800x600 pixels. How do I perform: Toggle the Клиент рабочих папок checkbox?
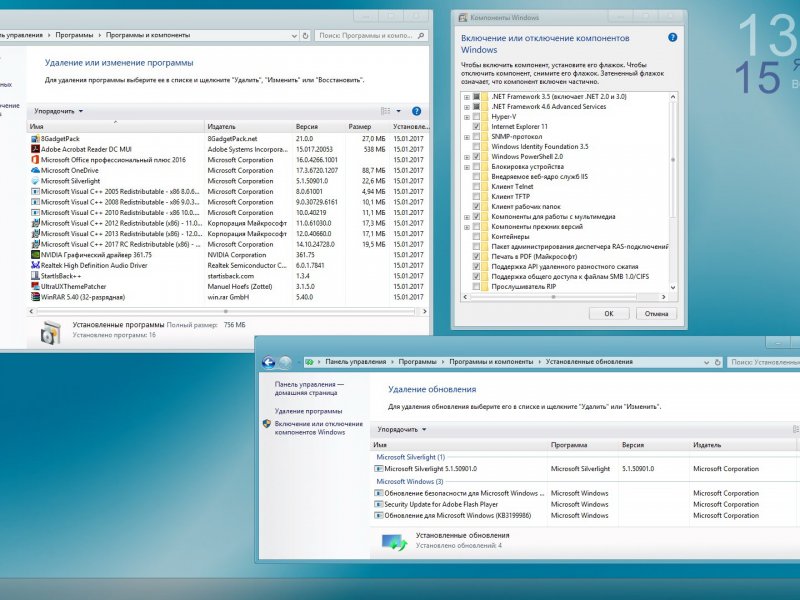click(477, 207)
